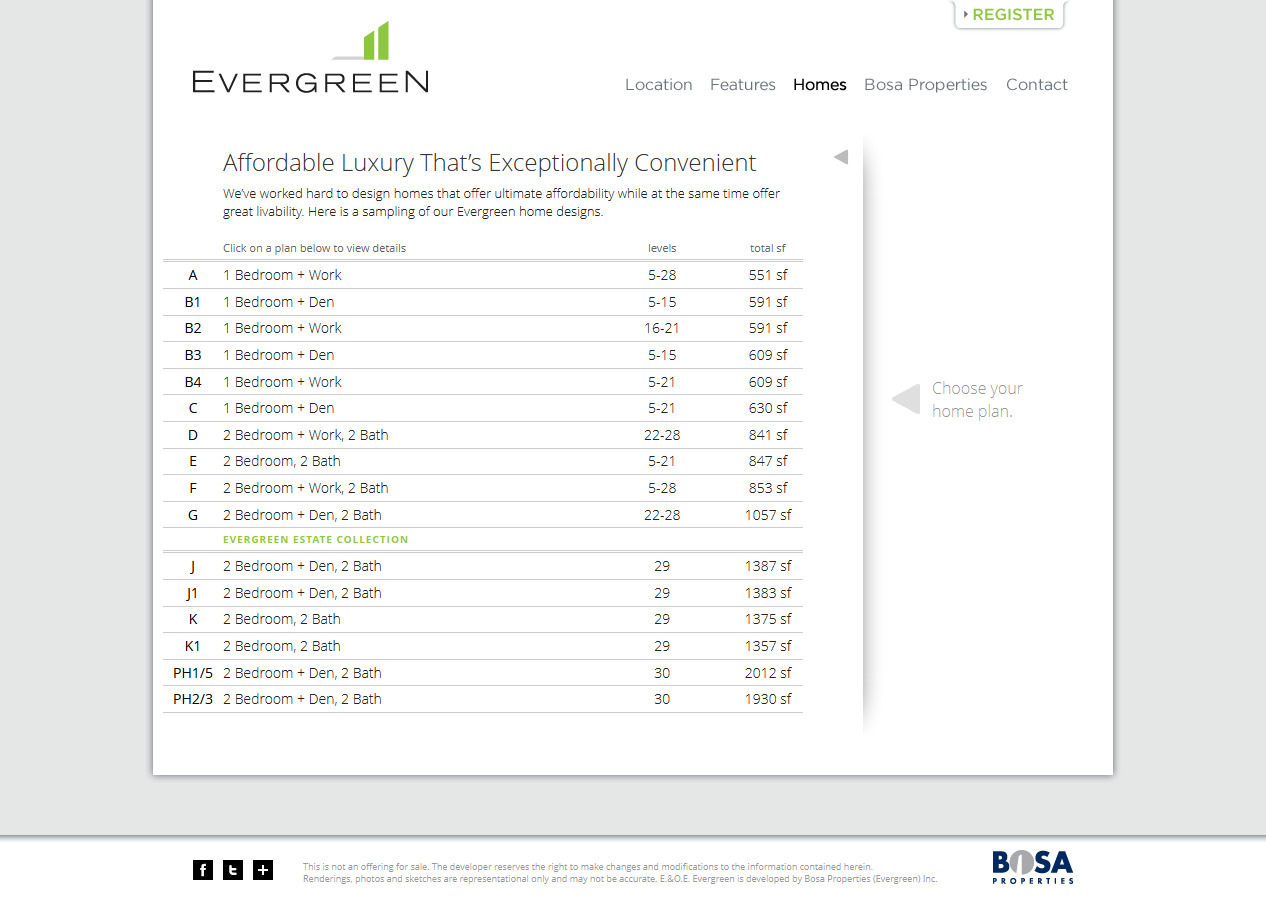Viewport: 1266px width, 900px height.
Task: Select plan B4 1 Bedroom + Work
Action: 483,382
